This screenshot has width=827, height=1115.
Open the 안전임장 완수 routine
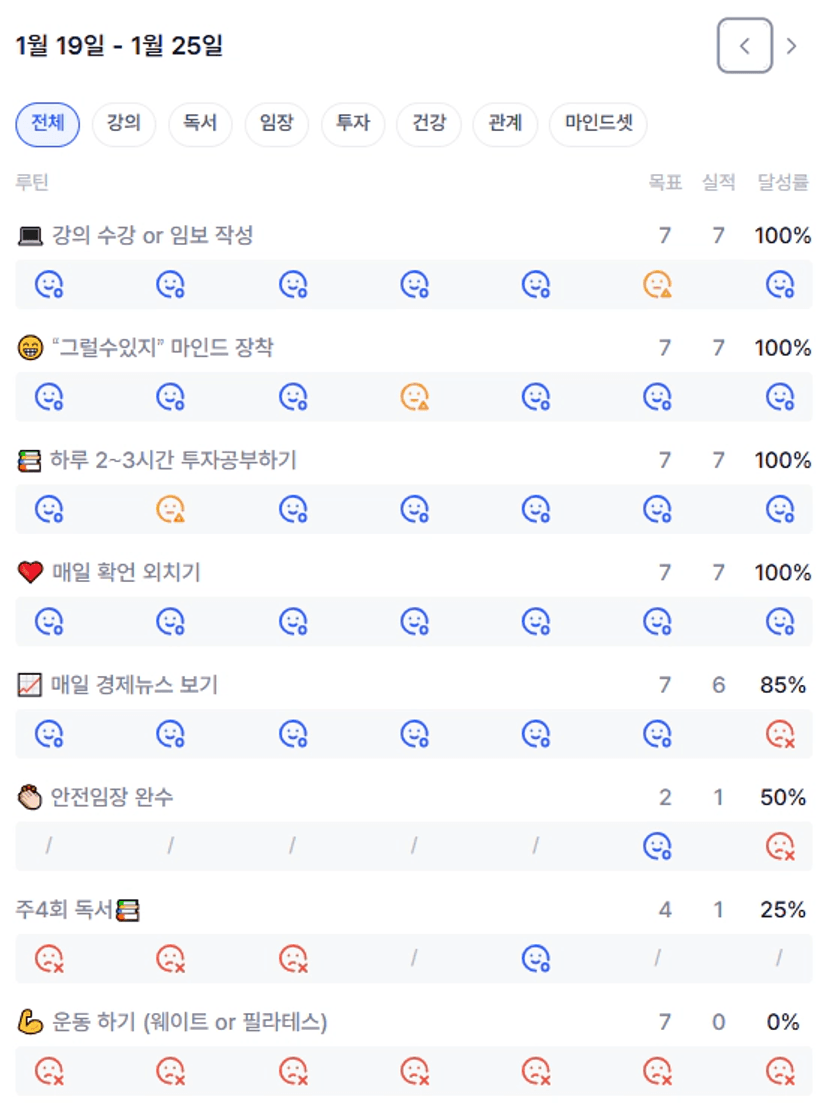tap(112, 797)
